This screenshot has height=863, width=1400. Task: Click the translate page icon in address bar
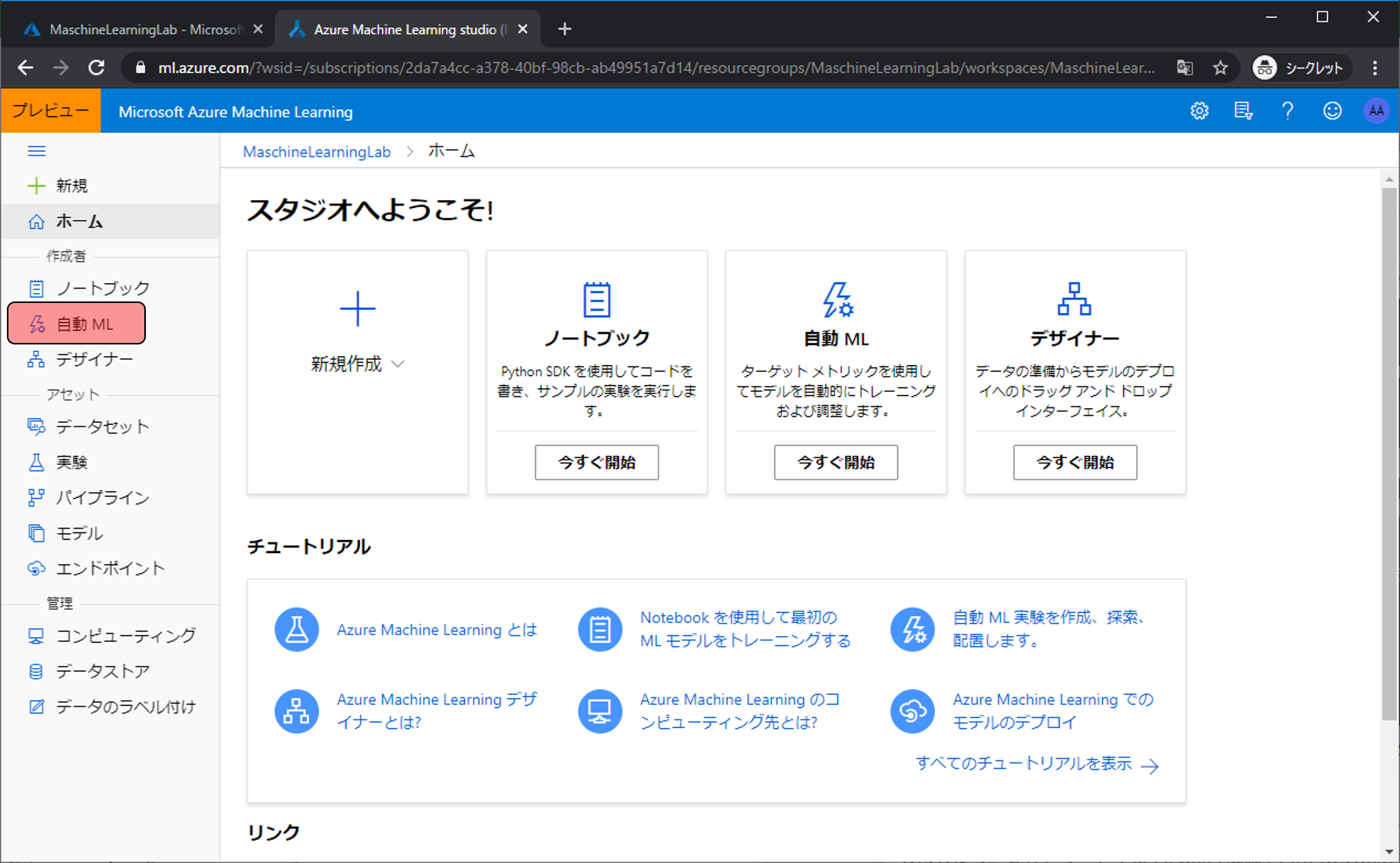pos(1184,68)
